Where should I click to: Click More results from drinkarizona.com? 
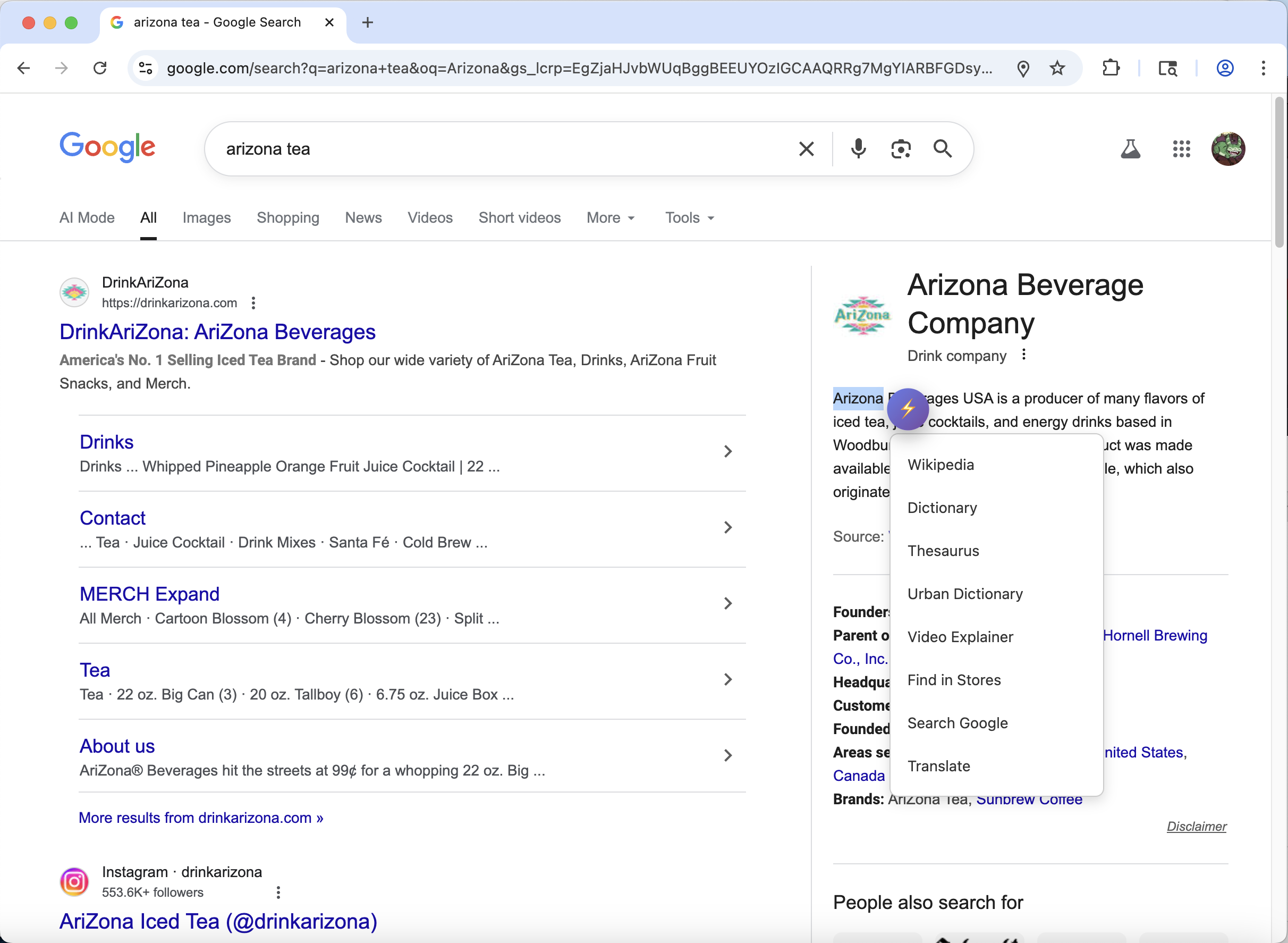tap(201, 818)
